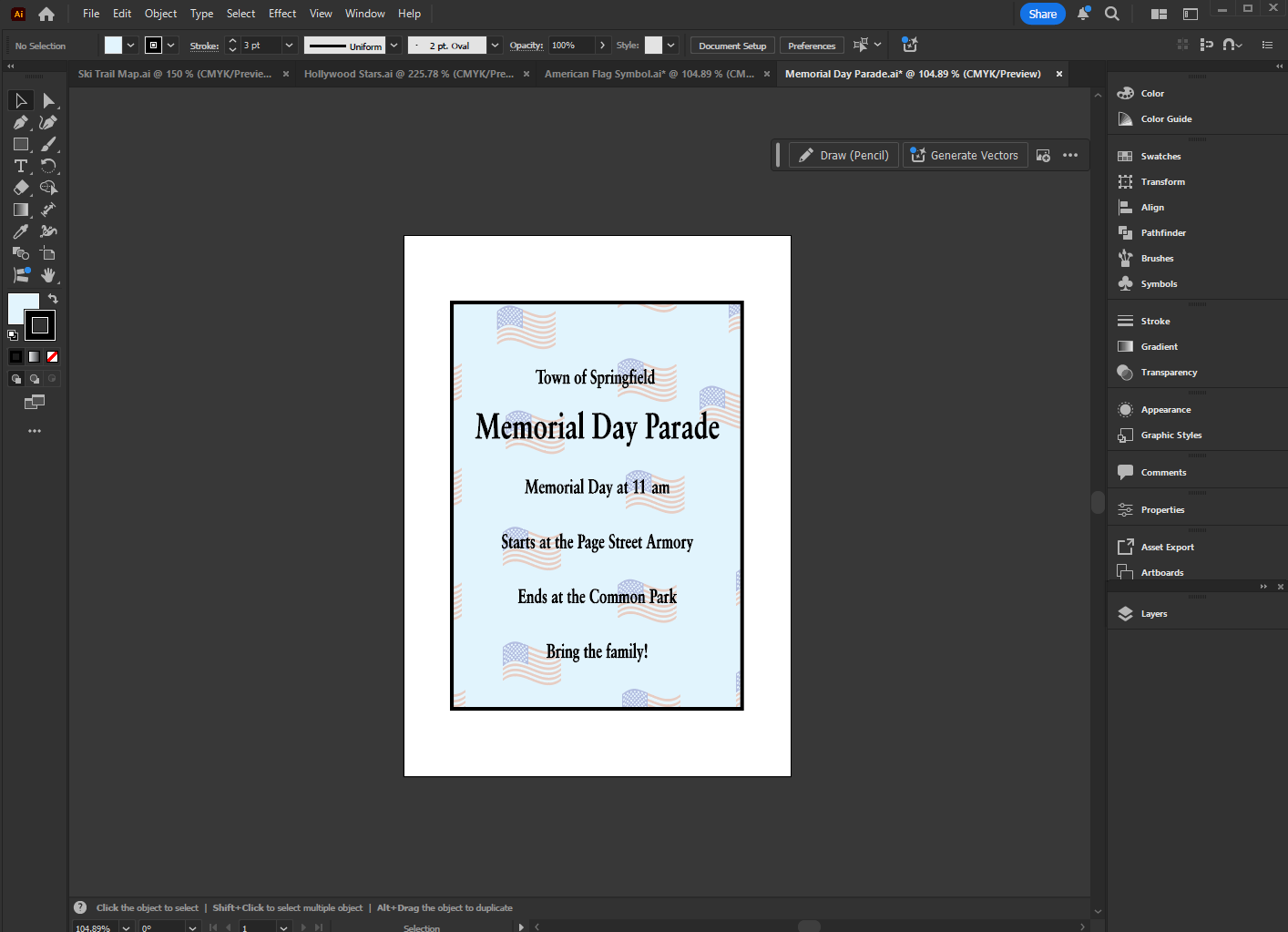Viewport: 1288px width, 932px height.
Task: Select the Type tool
Action: pyautogui.click(x=20, y=166)
